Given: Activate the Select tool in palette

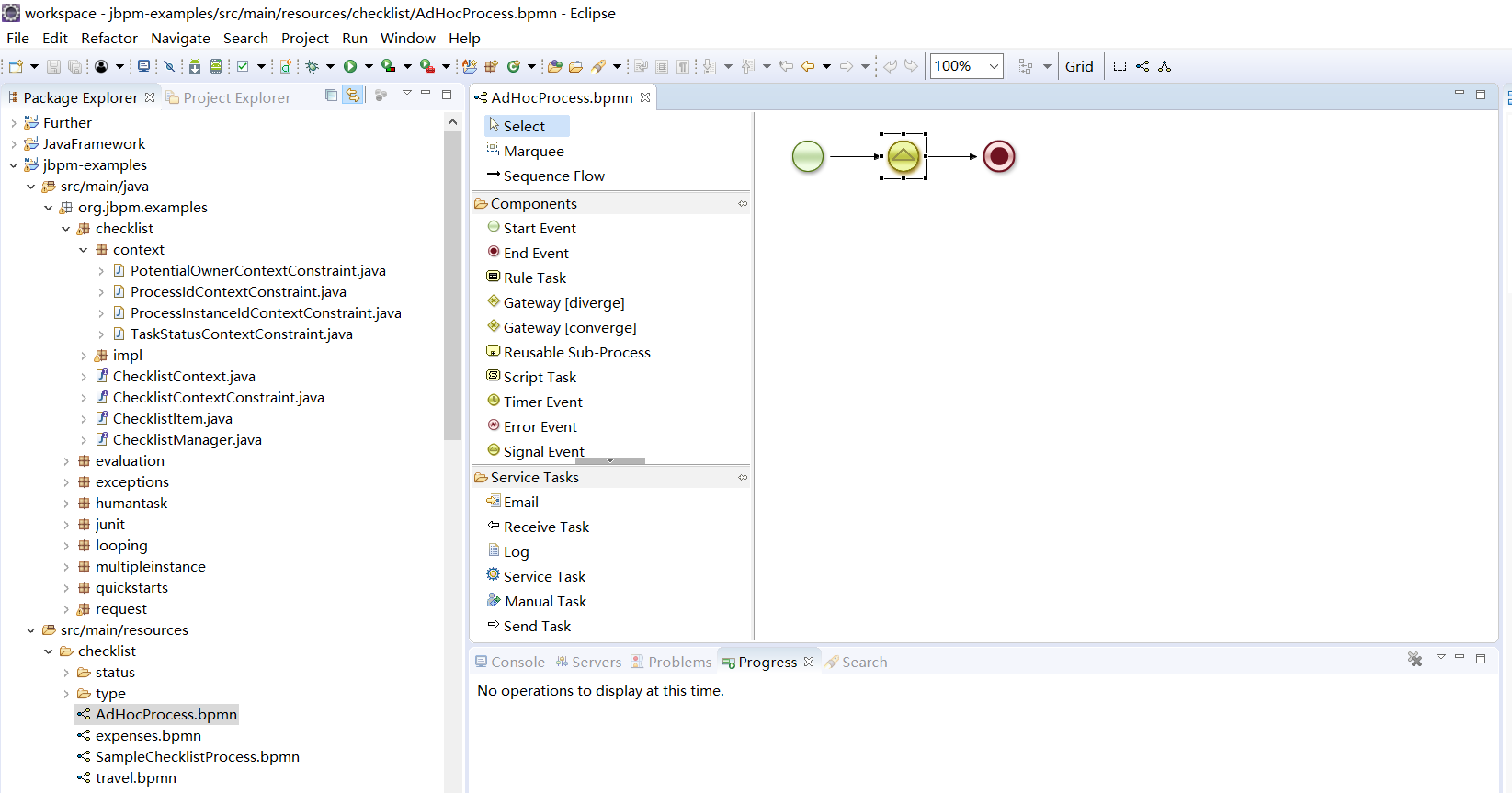Looking at the screenshot, I should (x=527, y=126).
